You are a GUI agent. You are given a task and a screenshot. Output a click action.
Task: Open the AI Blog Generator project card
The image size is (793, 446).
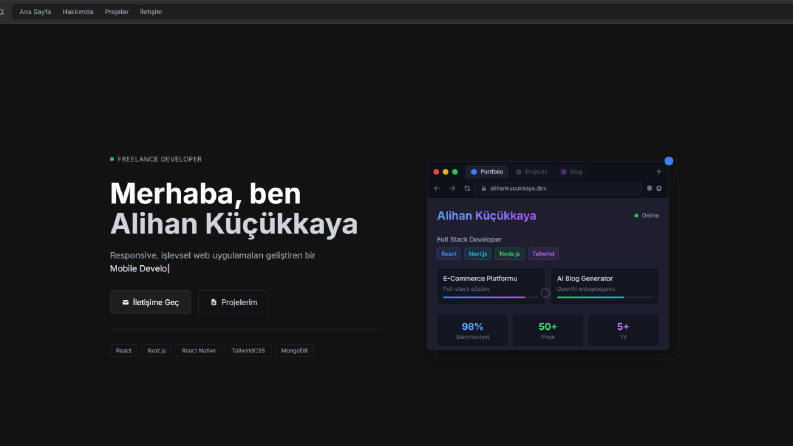[604, 286]
